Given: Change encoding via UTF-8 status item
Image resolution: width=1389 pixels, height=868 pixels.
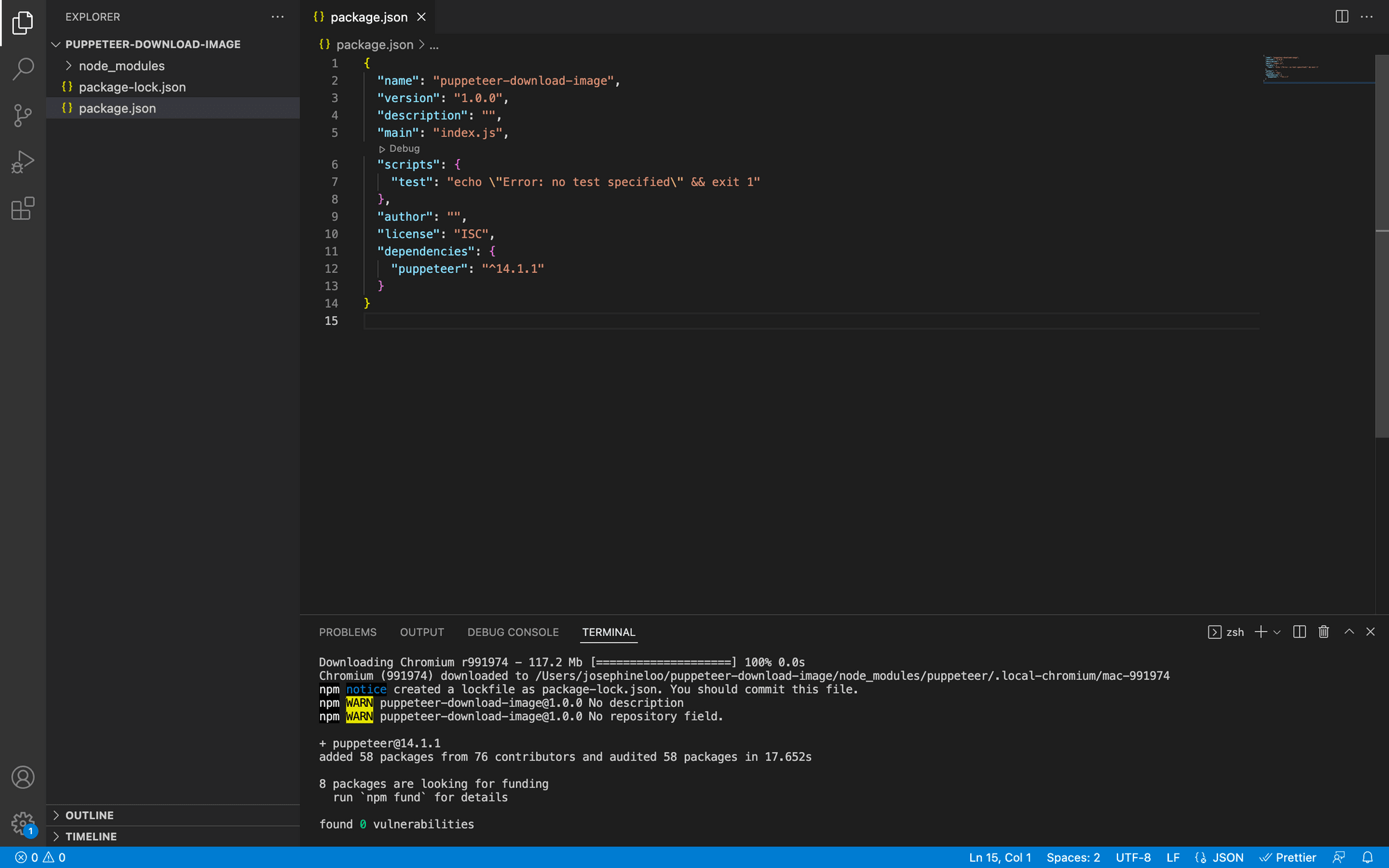Looking at the screenshot, I should 1133,858.
